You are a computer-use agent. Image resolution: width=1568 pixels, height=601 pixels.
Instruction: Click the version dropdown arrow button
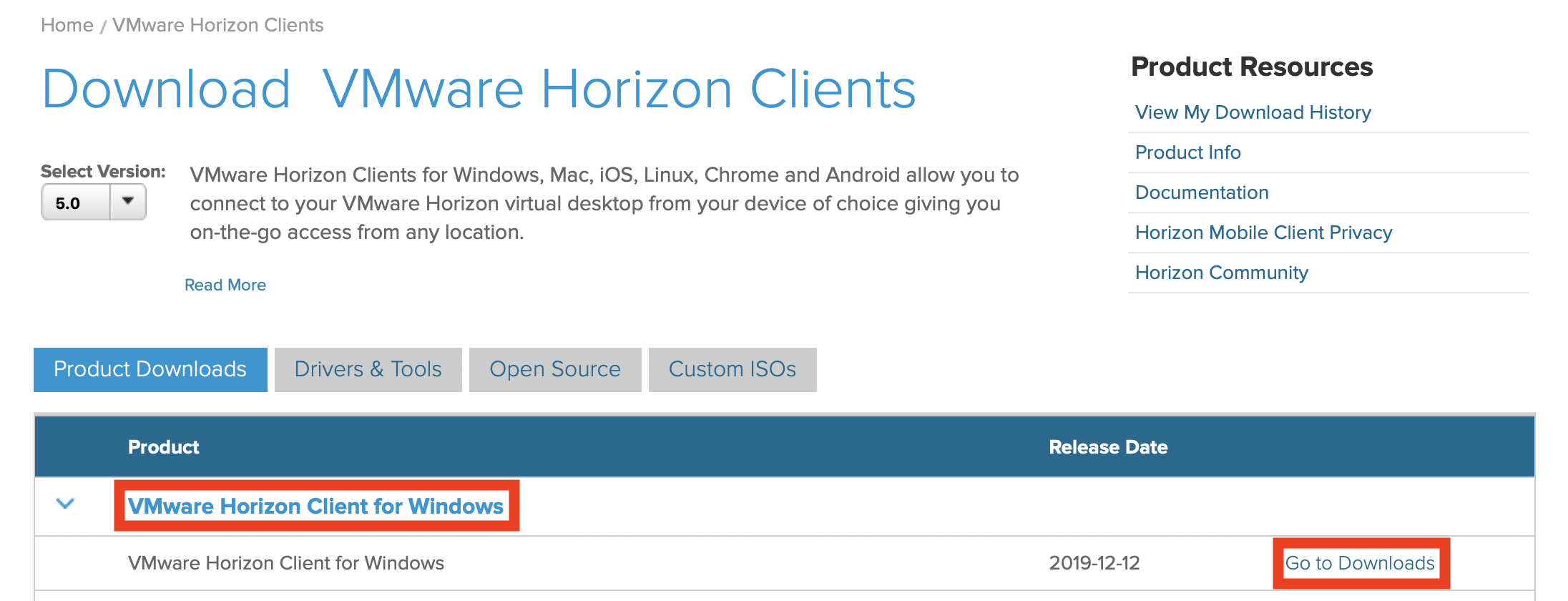point(128,202)
